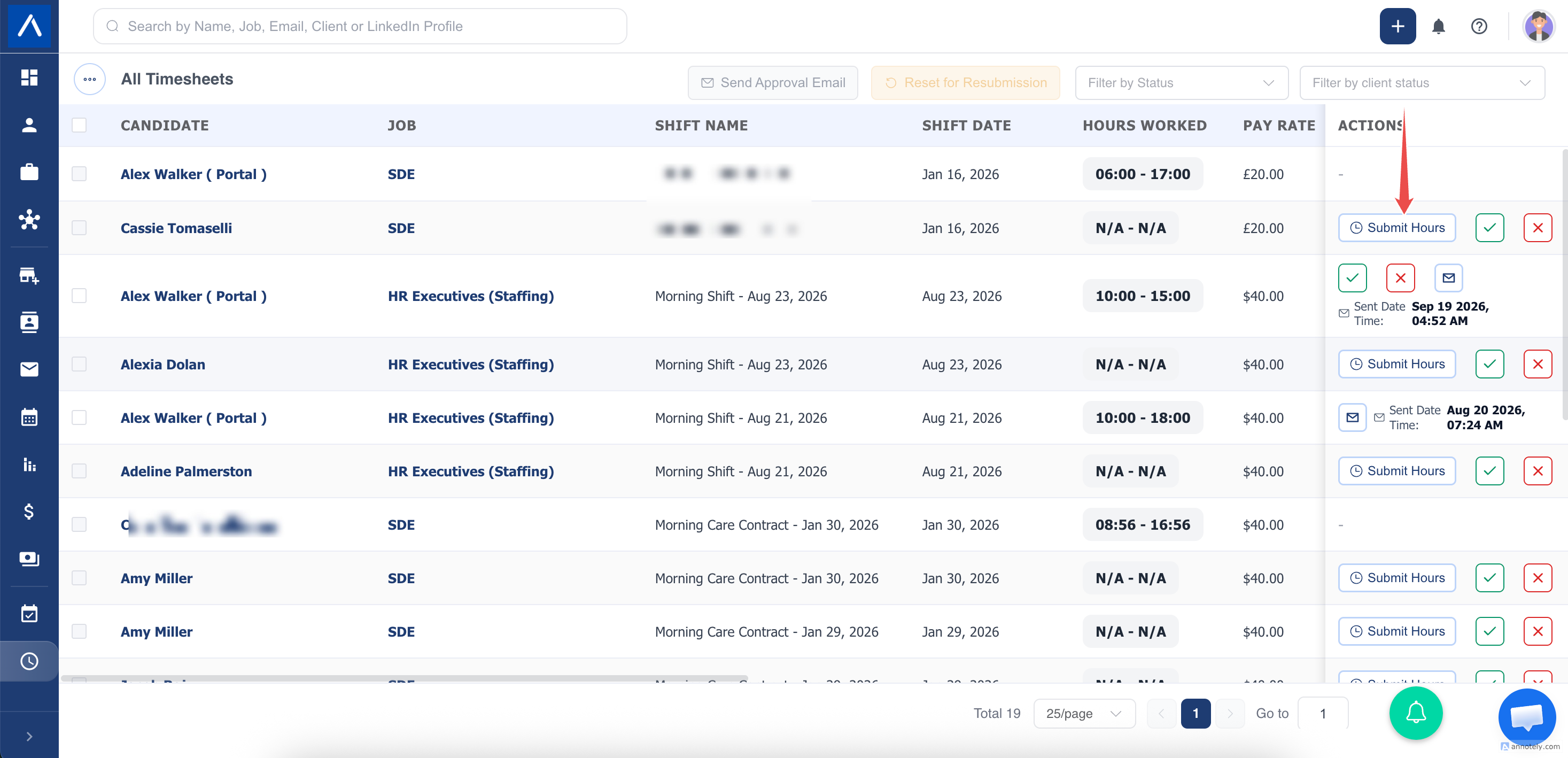Image resolution: width=1568 pixels, height=758 pixels.
Task: Change the 25/page page size dropdown
Action: pos(1083,714)
